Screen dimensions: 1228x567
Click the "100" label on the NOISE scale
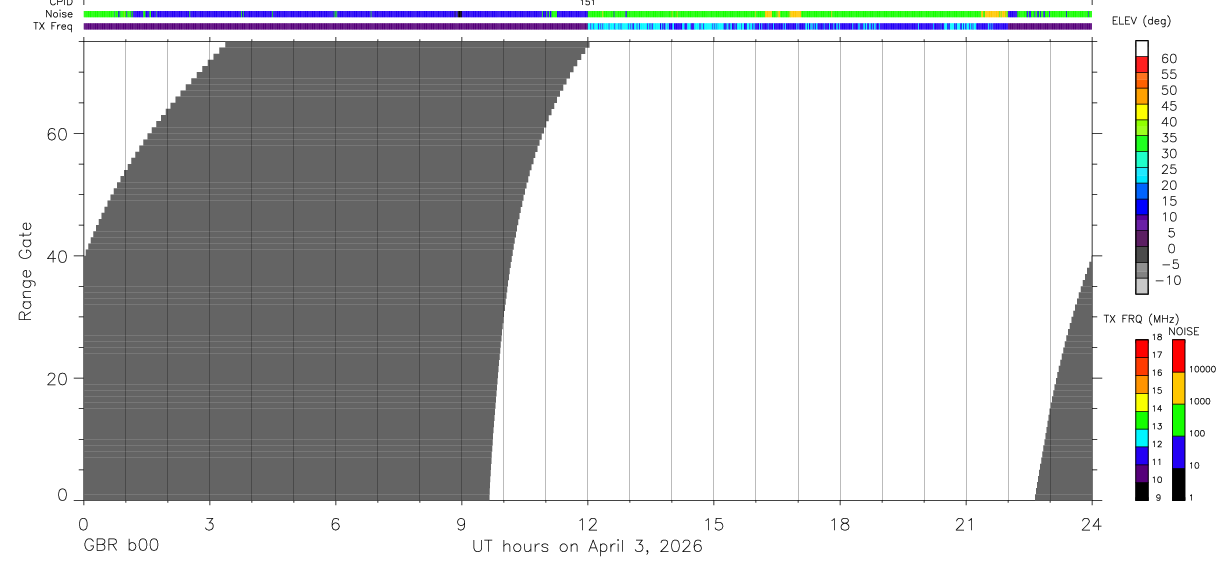[x=1198, y=433]
